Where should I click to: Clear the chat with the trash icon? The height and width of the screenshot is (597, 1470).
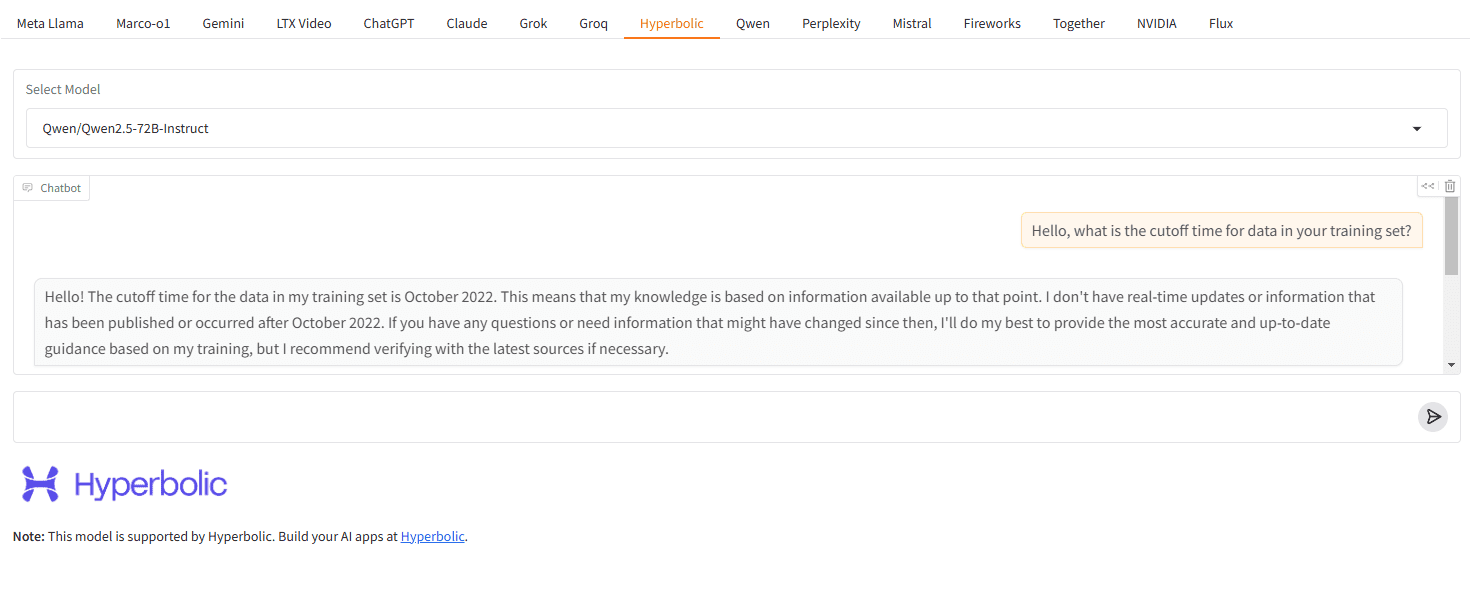pos(1450,186)
